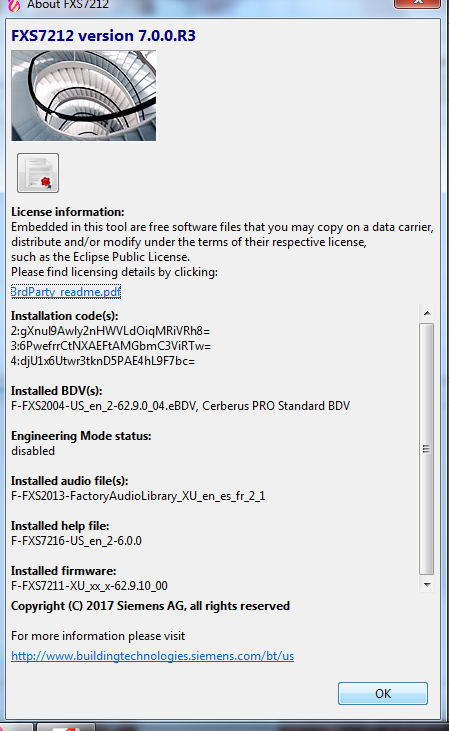Close the About FXS7212 window
449x731 pixels.
(417, 3)
